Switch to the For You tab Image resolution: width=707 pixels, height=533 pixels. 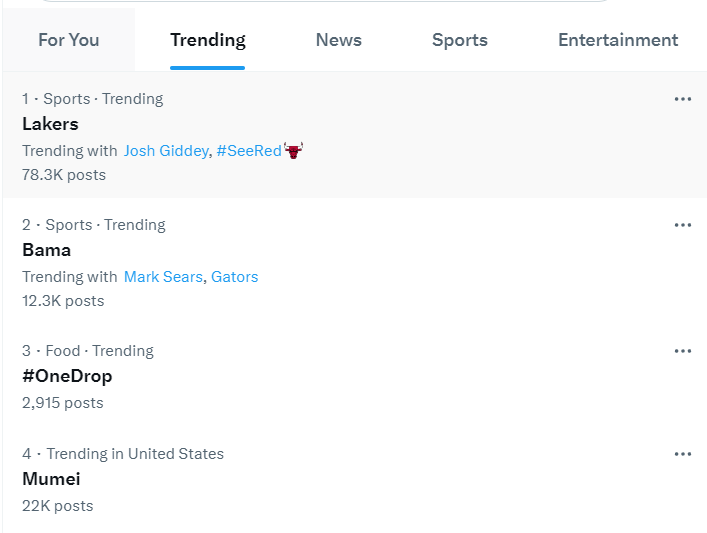[x=69, y=40]
